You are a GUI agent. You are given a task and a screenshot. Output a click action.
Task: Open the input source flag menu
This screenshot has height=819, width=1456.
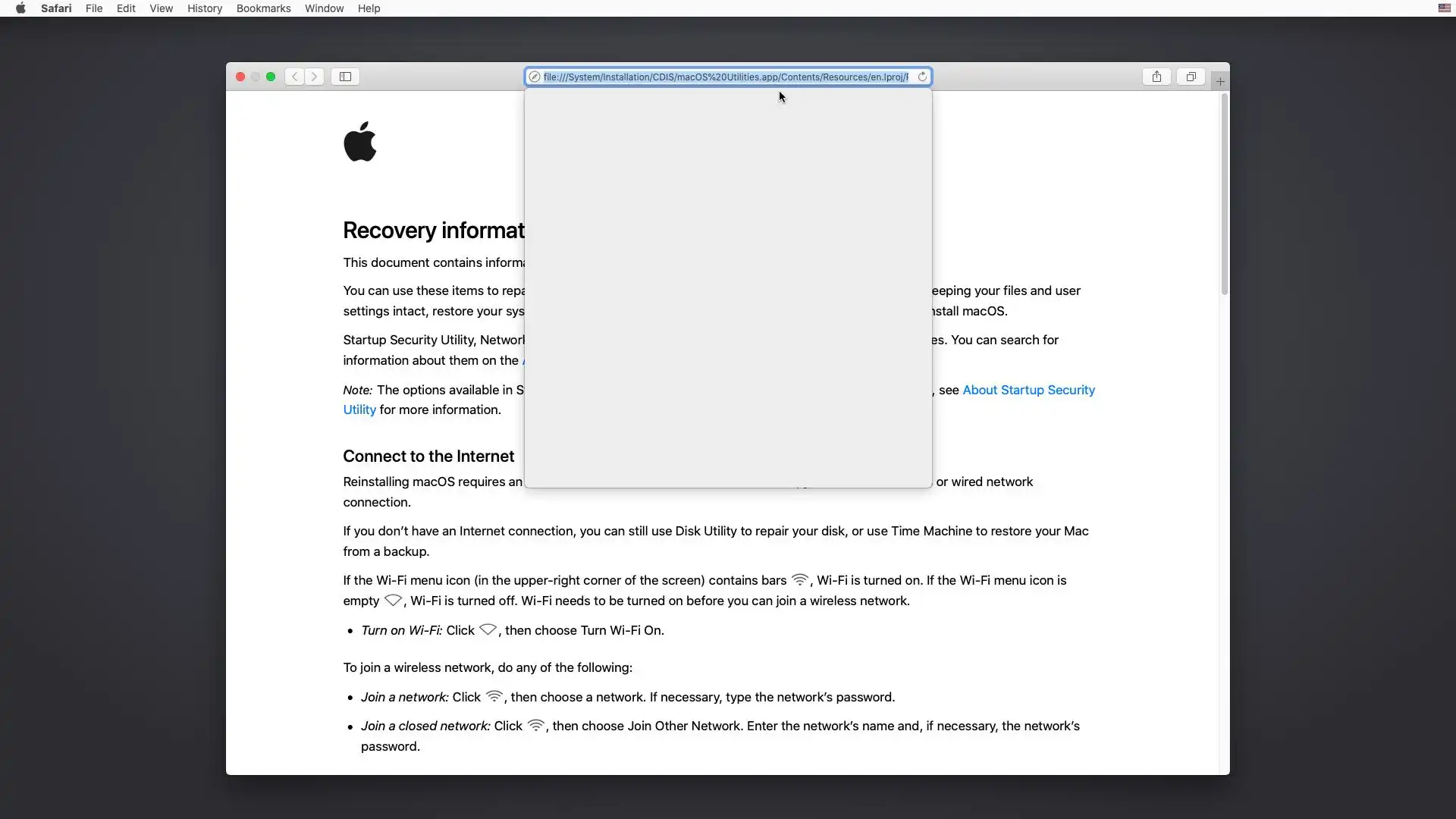coord(1444,8)
